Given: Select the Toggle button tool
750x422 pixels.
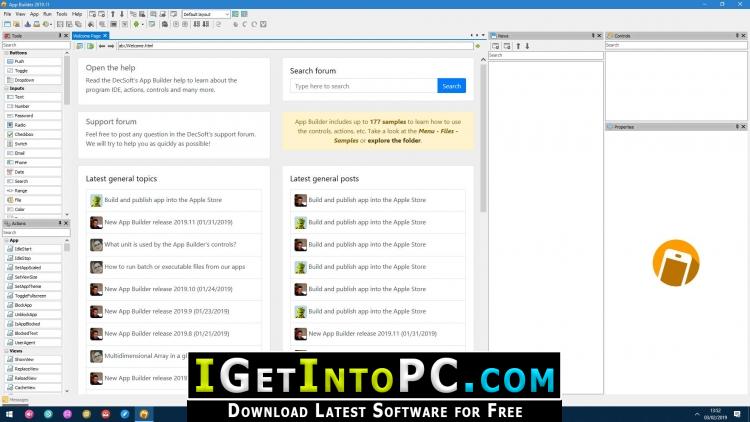Looking at the screenshot, I should click(33, 71).
